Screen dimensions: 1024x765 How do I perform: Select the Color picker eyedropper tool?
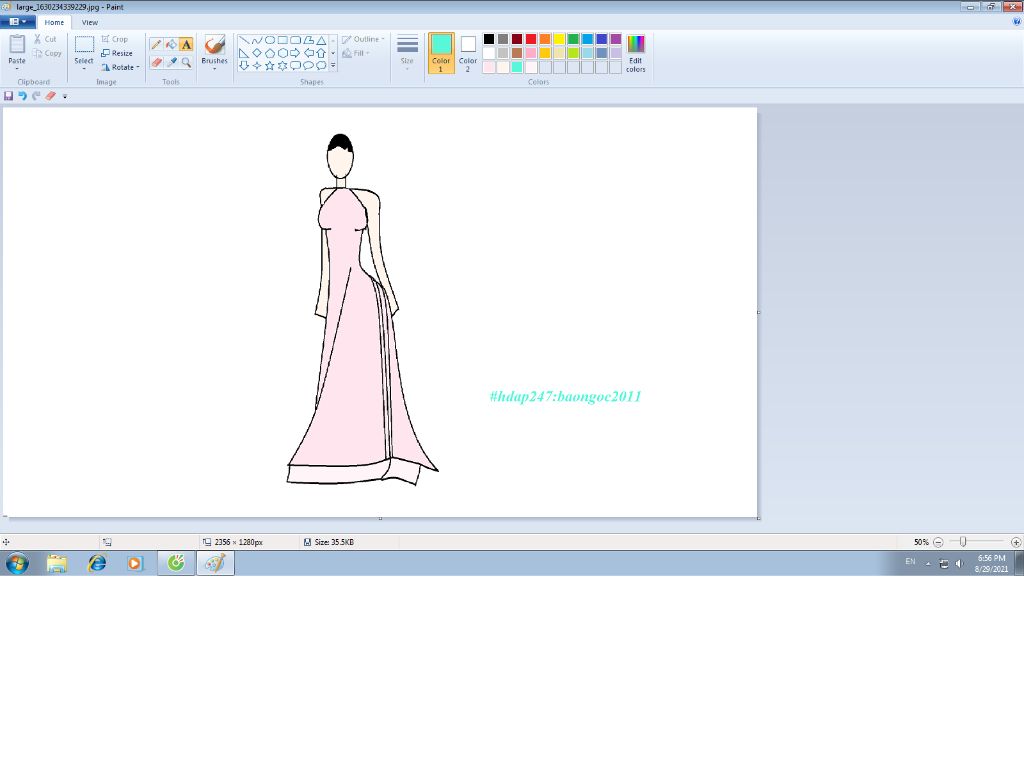171,62
